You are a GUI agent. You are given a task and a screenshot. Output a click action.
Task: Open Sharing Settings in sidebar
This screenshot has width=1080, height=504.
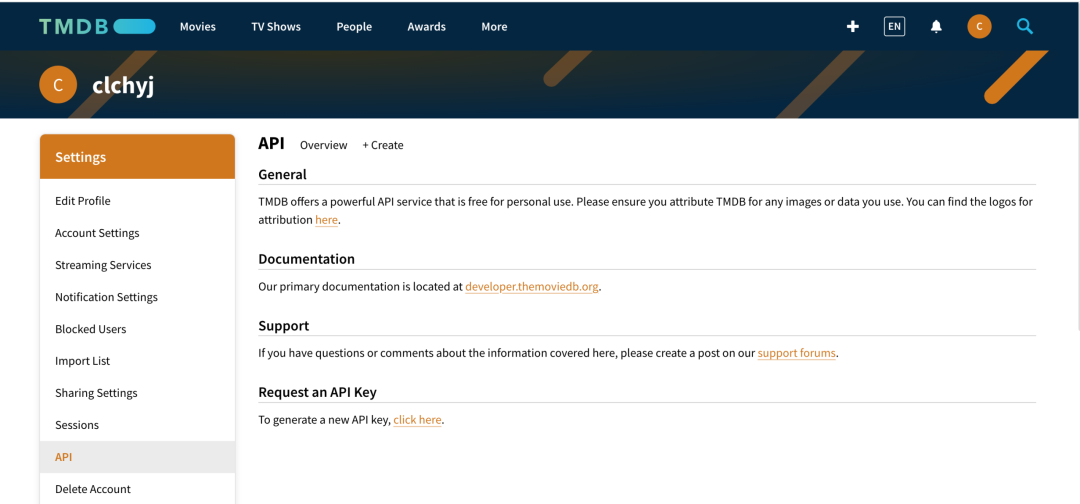pyautogui.click(x=137, y=393)
